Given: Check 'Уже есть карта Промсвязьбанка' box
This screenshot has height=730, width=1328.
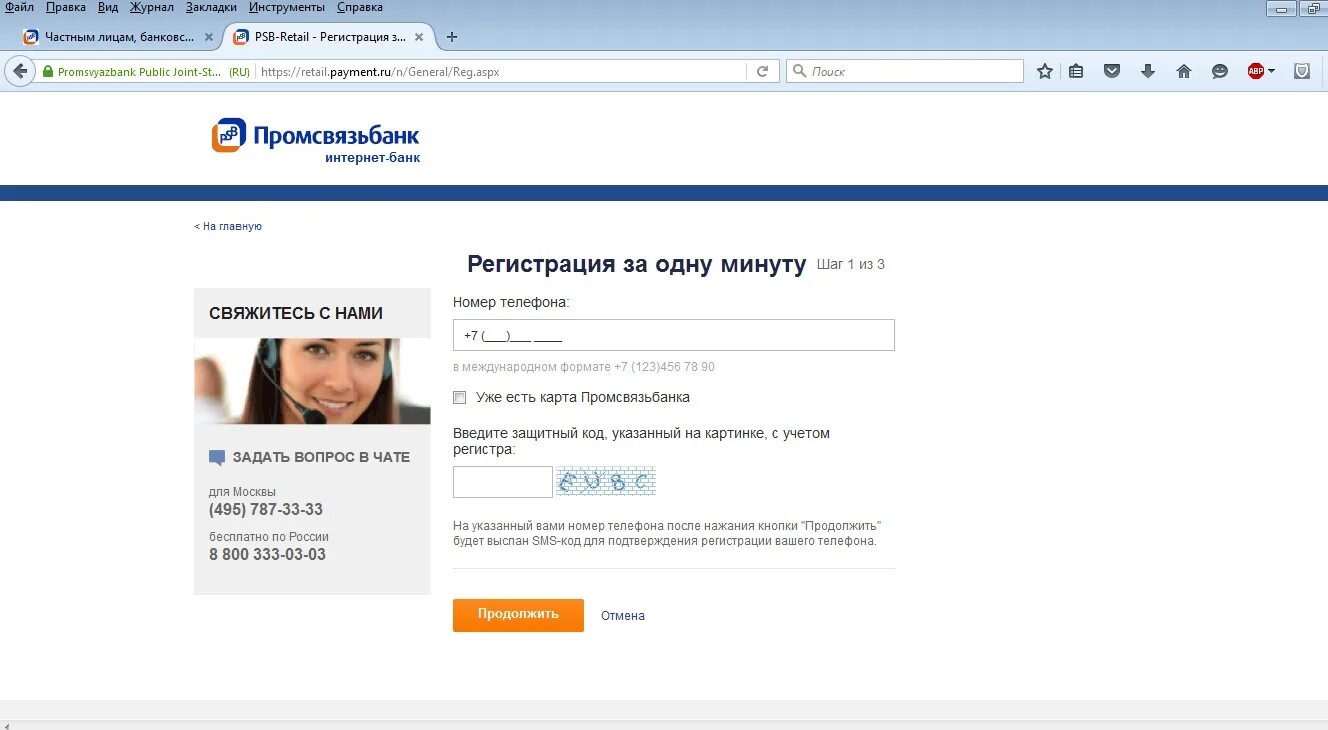Looking at the screenshot, I should coord(460,397).
